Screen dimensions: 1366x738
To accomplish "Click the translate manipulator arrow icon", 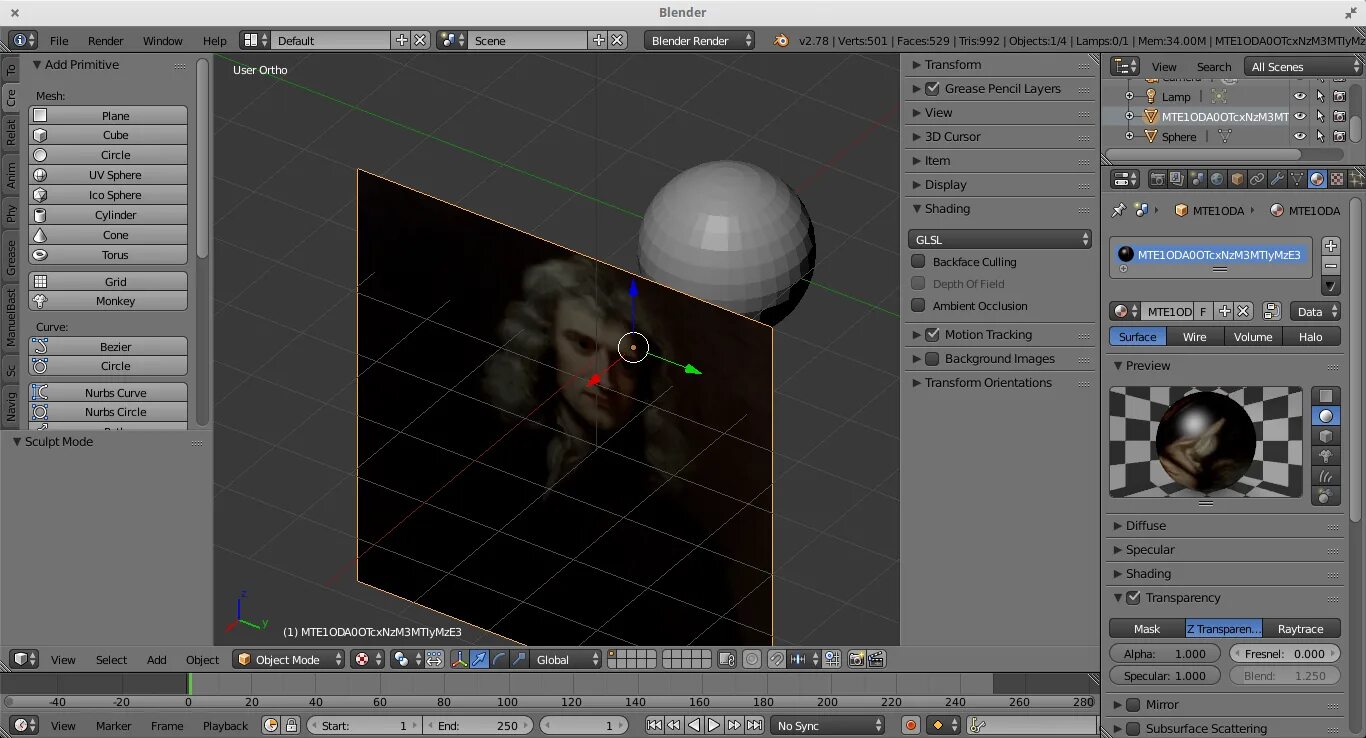I will (479, 659).
